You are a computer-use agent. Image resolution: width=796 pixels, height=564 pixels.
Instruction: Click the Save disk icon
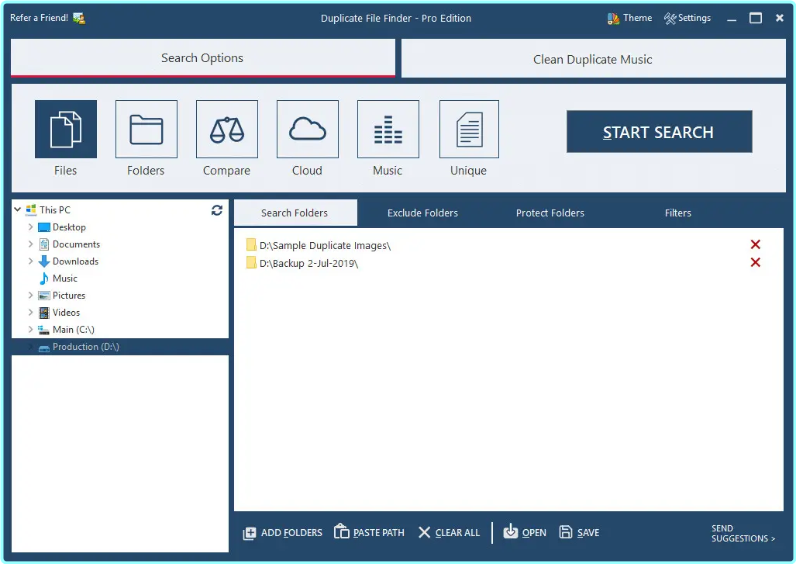tap(566, 532)
